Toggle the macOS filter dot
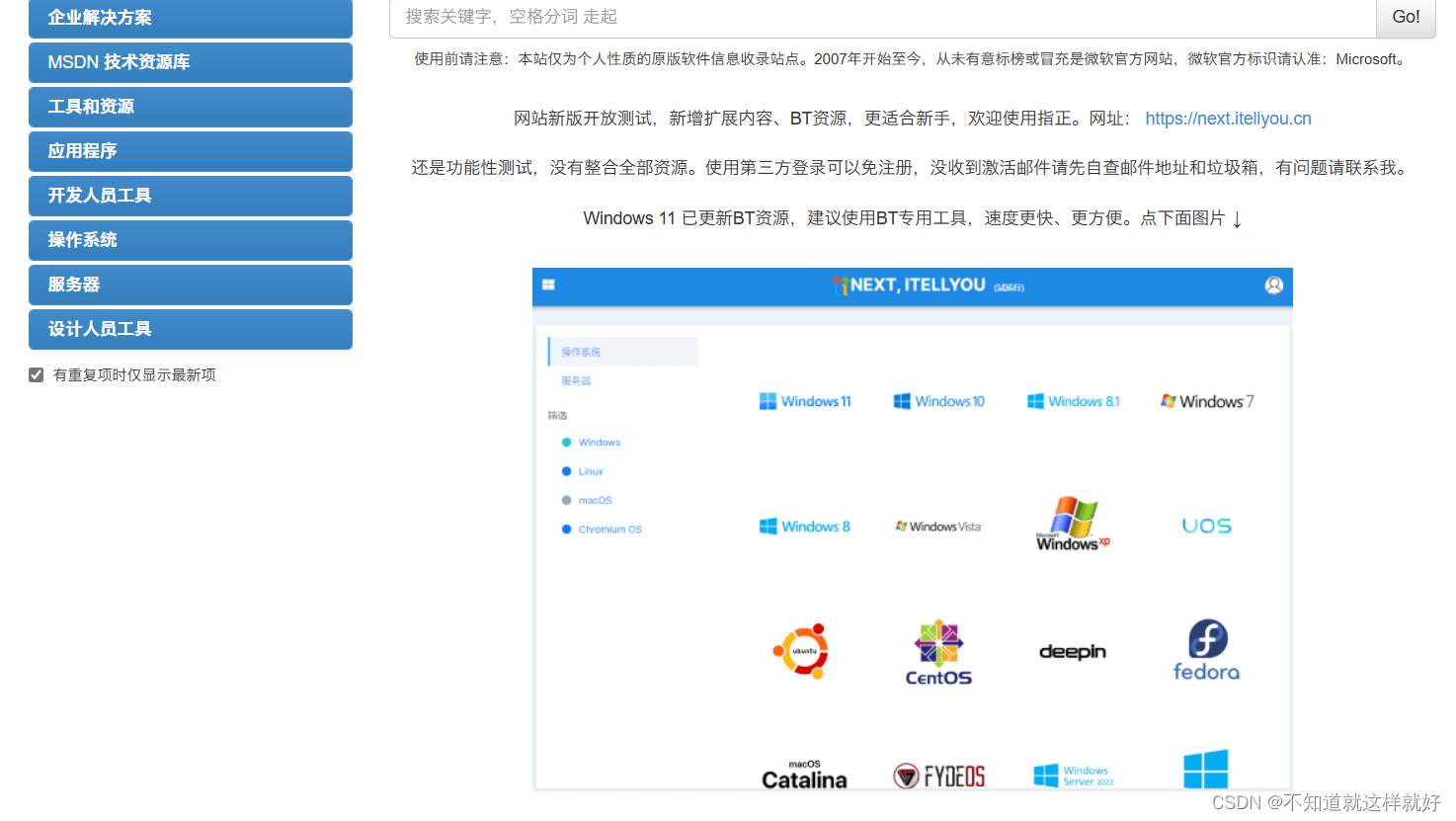This screenshot has height=821, width=1456. [x=566, y=500]
